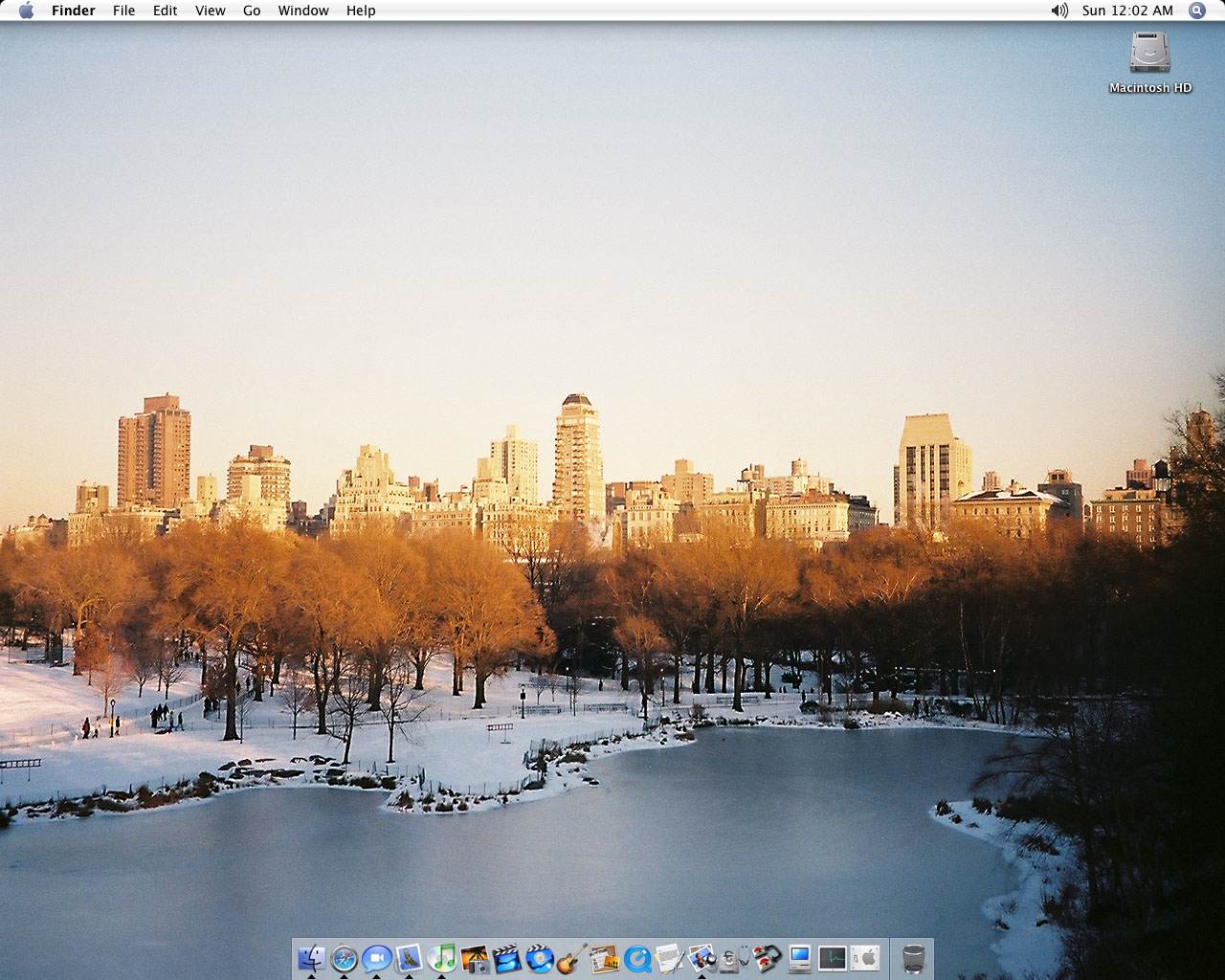Viewport: 1225px width, 980px height.
Task: Launch iTunes from the Dock
Action: 442,958
